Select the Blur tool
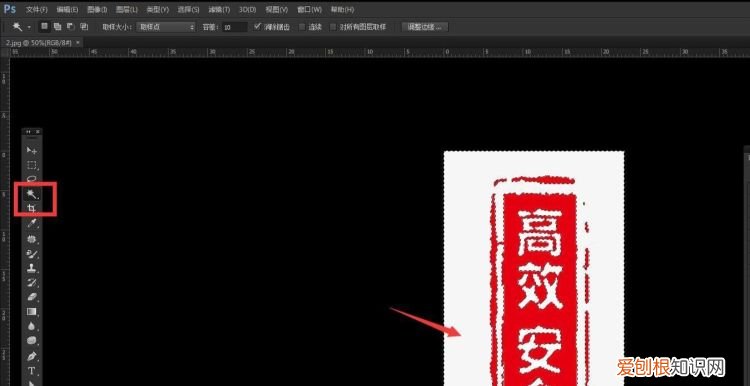 point(32,326)
